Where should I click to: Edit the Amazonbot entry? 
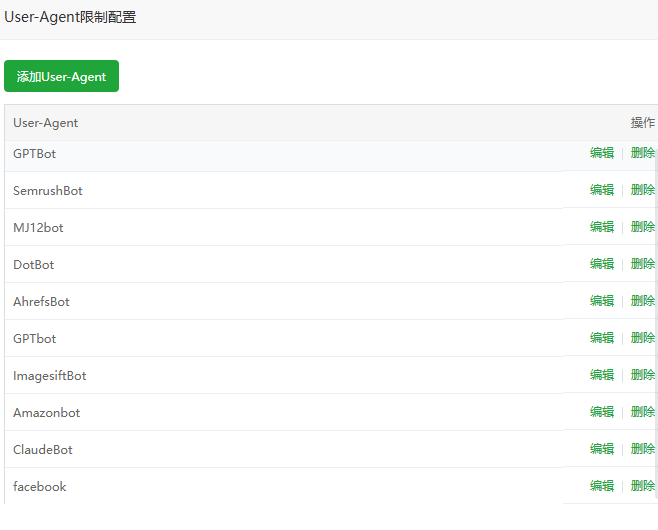(602, 412)
